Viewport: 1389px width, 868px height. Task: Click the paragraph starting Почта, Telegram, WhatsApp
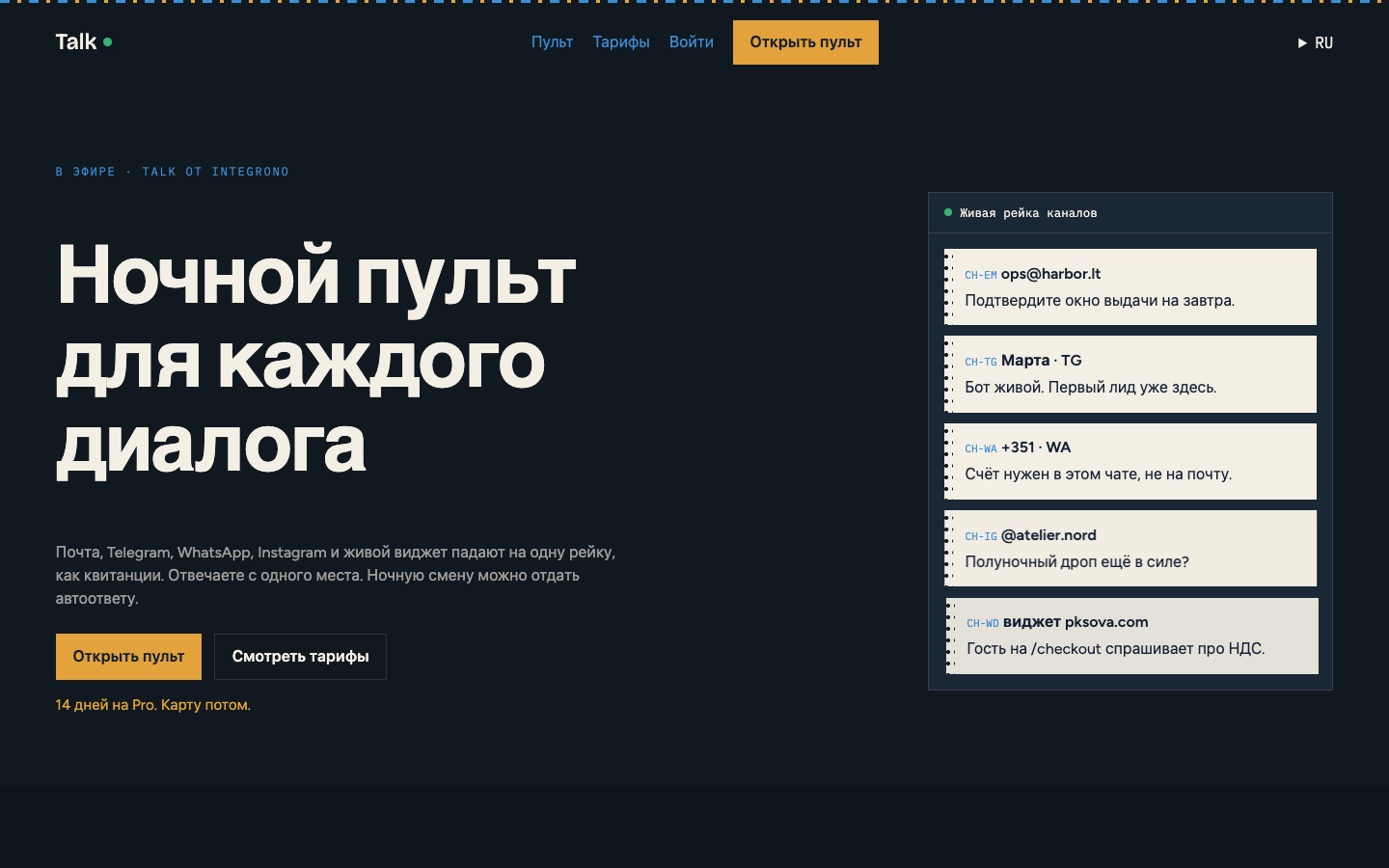pyautogui.click(x=335, y=575)
